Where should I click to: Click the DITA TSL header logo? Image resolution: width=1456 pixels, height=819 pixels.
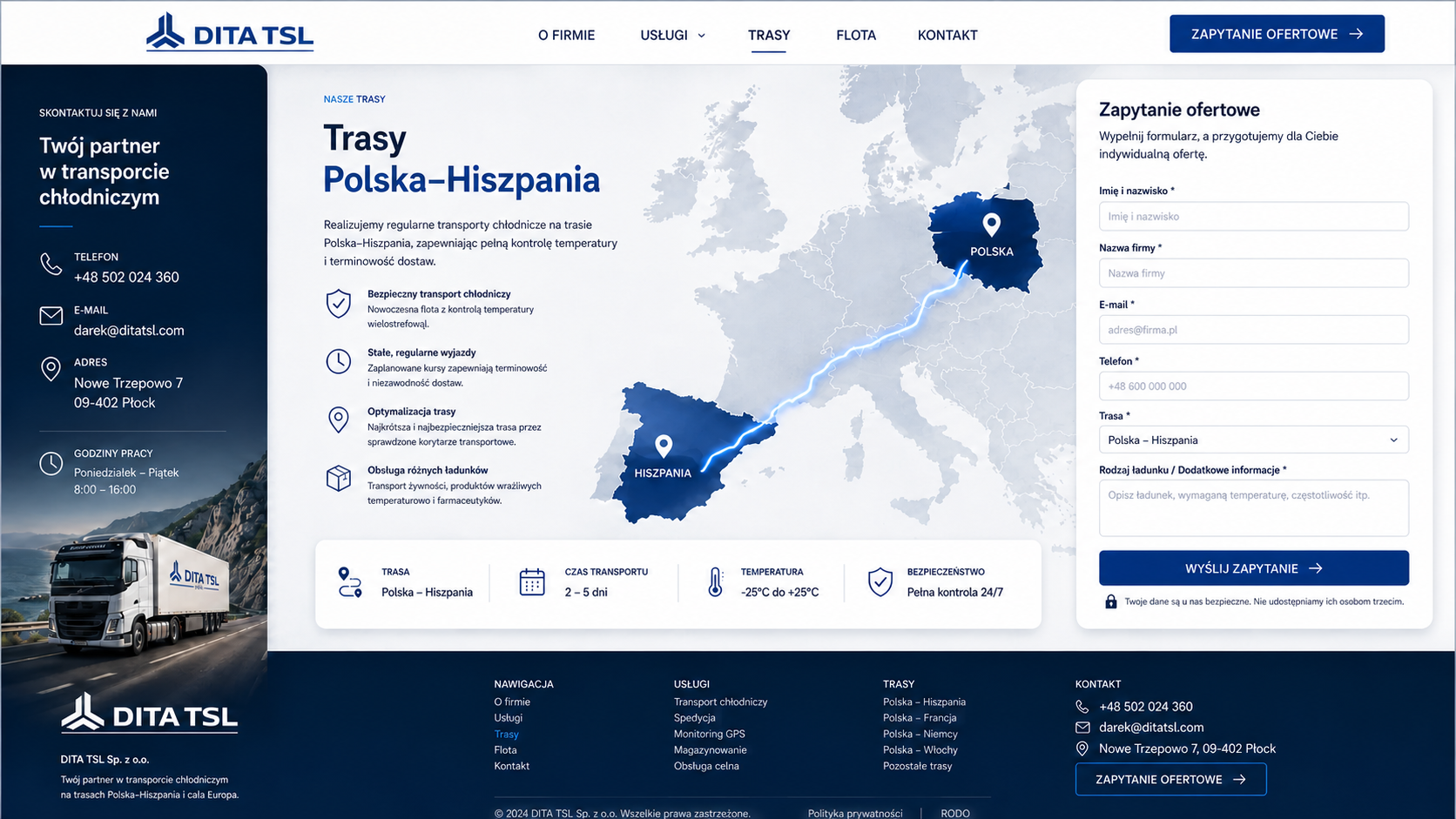click(230, 33)
